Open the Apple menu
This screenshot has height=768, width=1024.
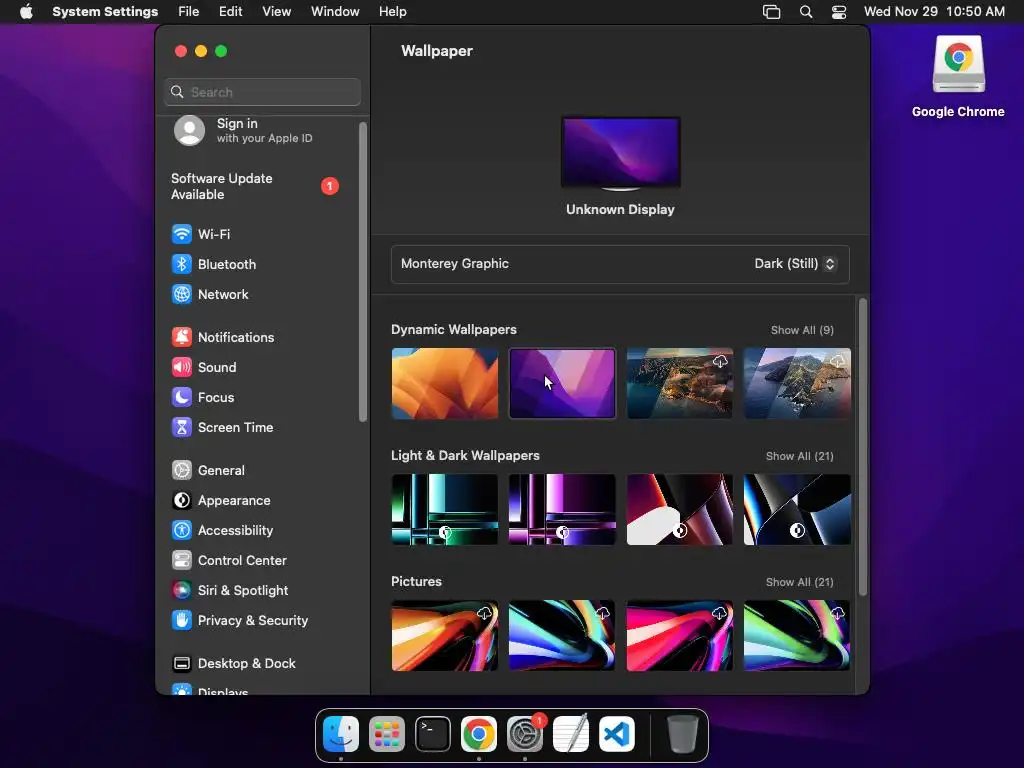pos(26,12)
